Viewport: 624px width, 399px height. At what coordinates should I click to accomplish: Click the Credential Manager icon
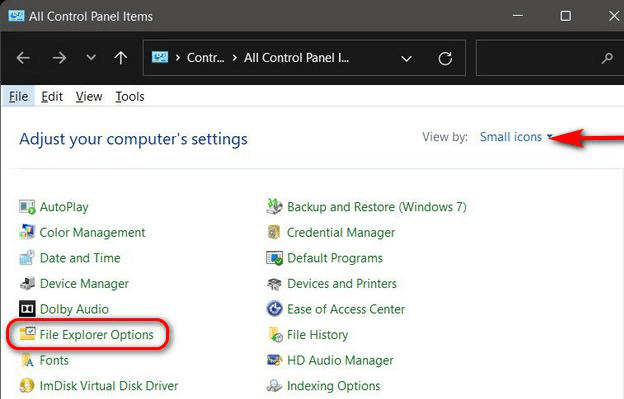(274, 232)
